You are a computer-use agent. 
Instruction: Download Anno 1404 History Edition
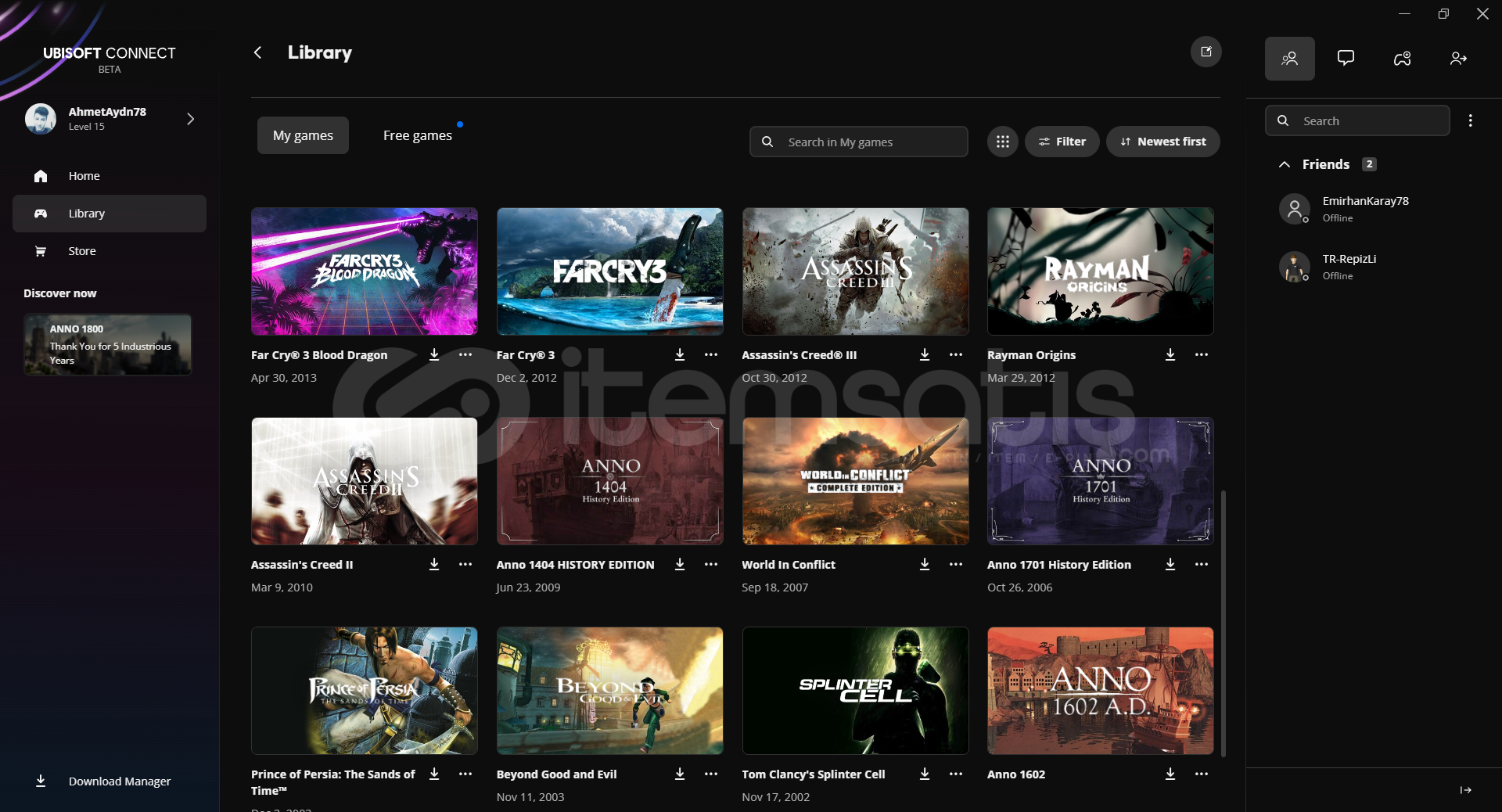(x=680, y=564)
